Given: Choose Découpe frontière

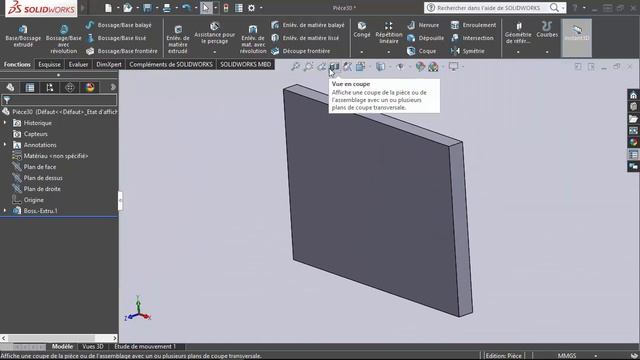Looking at the screenshot, I should (x=300, y=51).
